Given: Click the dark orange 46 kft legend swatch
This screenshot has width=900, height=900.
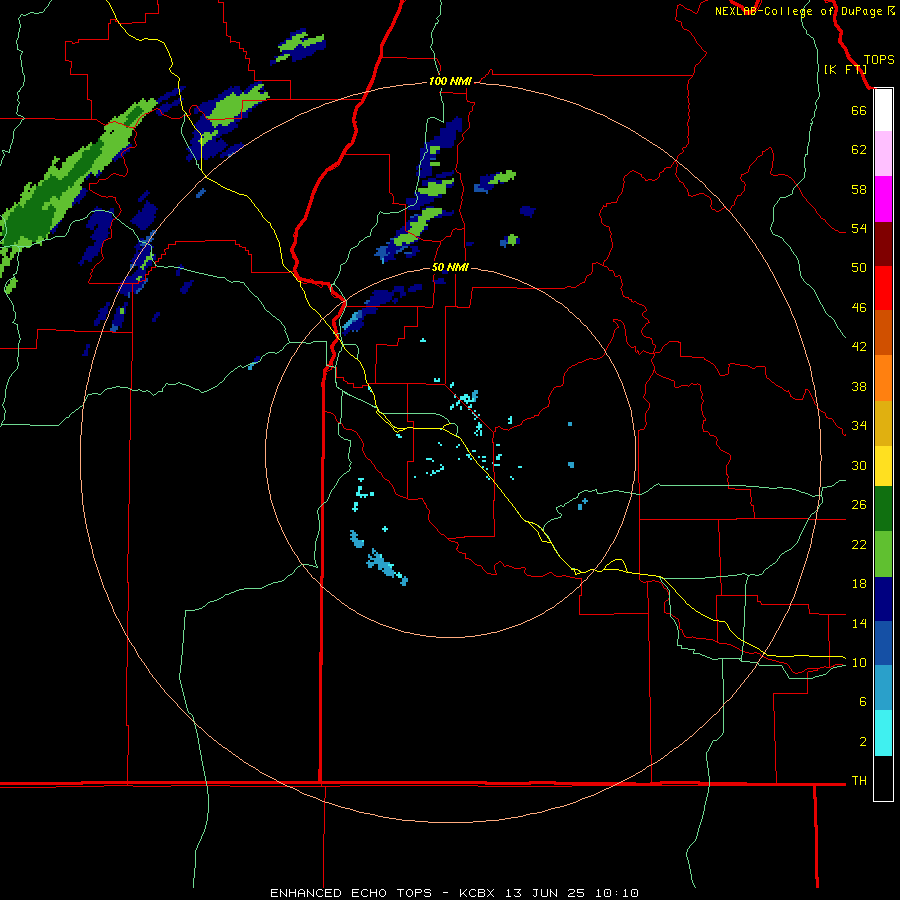Looking at the screenshot, I should (x=883, y=332).
